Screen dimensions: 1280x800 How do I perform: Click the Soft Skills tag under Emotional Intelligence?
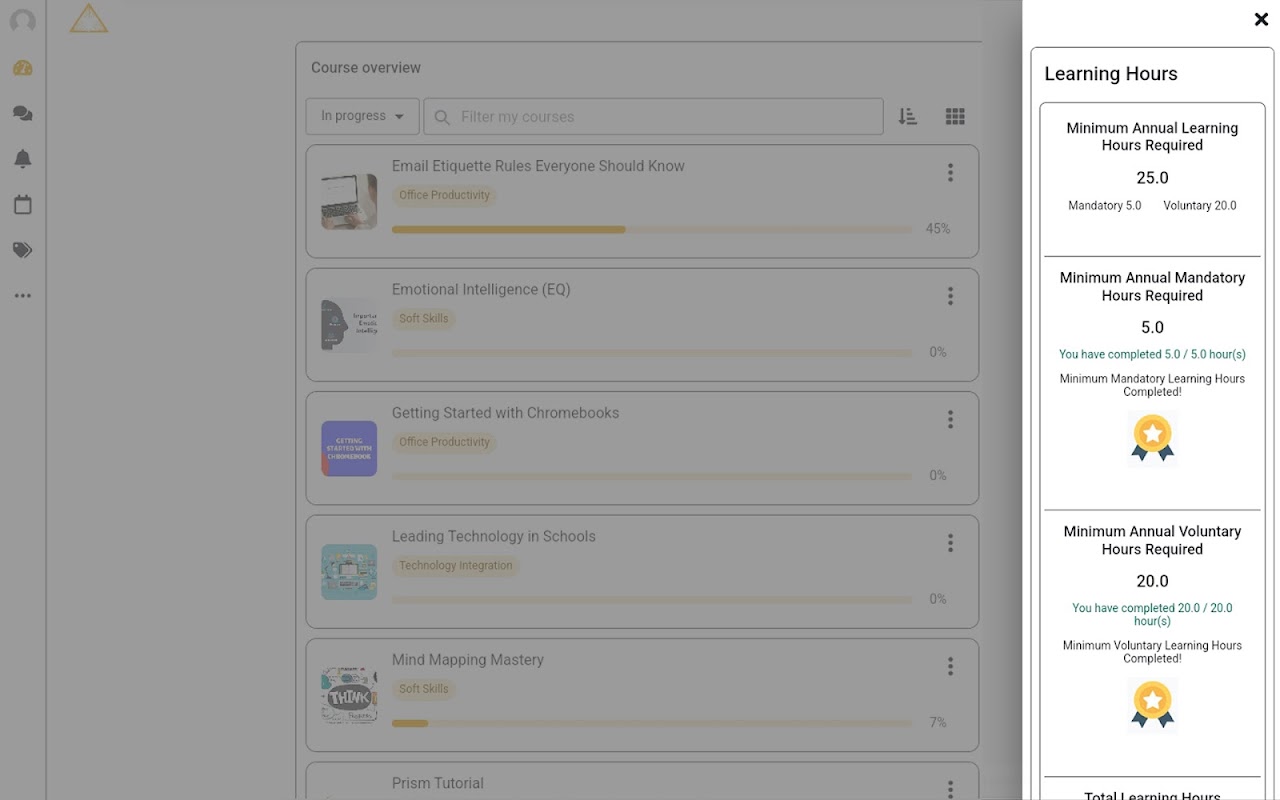pyautogui.click(x=423, y=319)
